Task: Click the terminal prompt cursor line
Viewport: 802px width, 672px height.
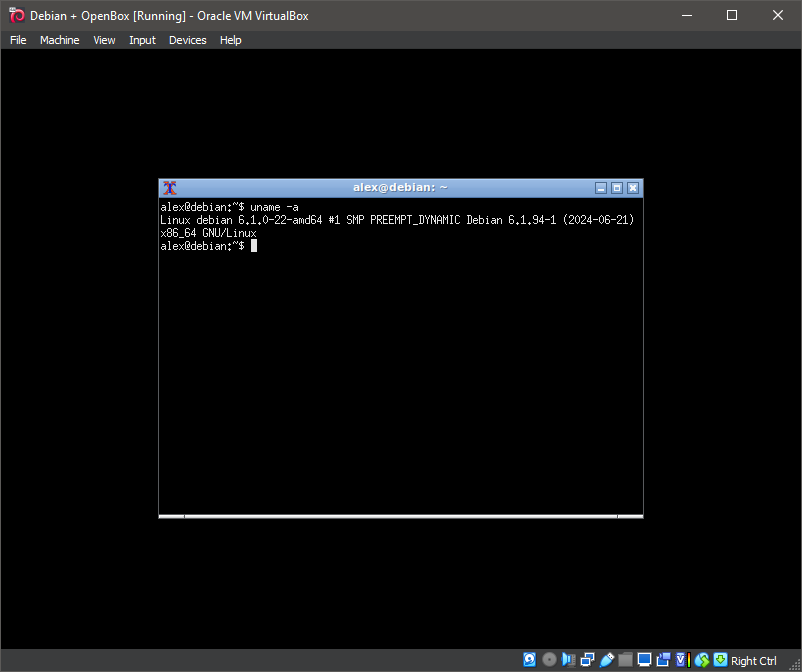Action: (x=254, y=246)
